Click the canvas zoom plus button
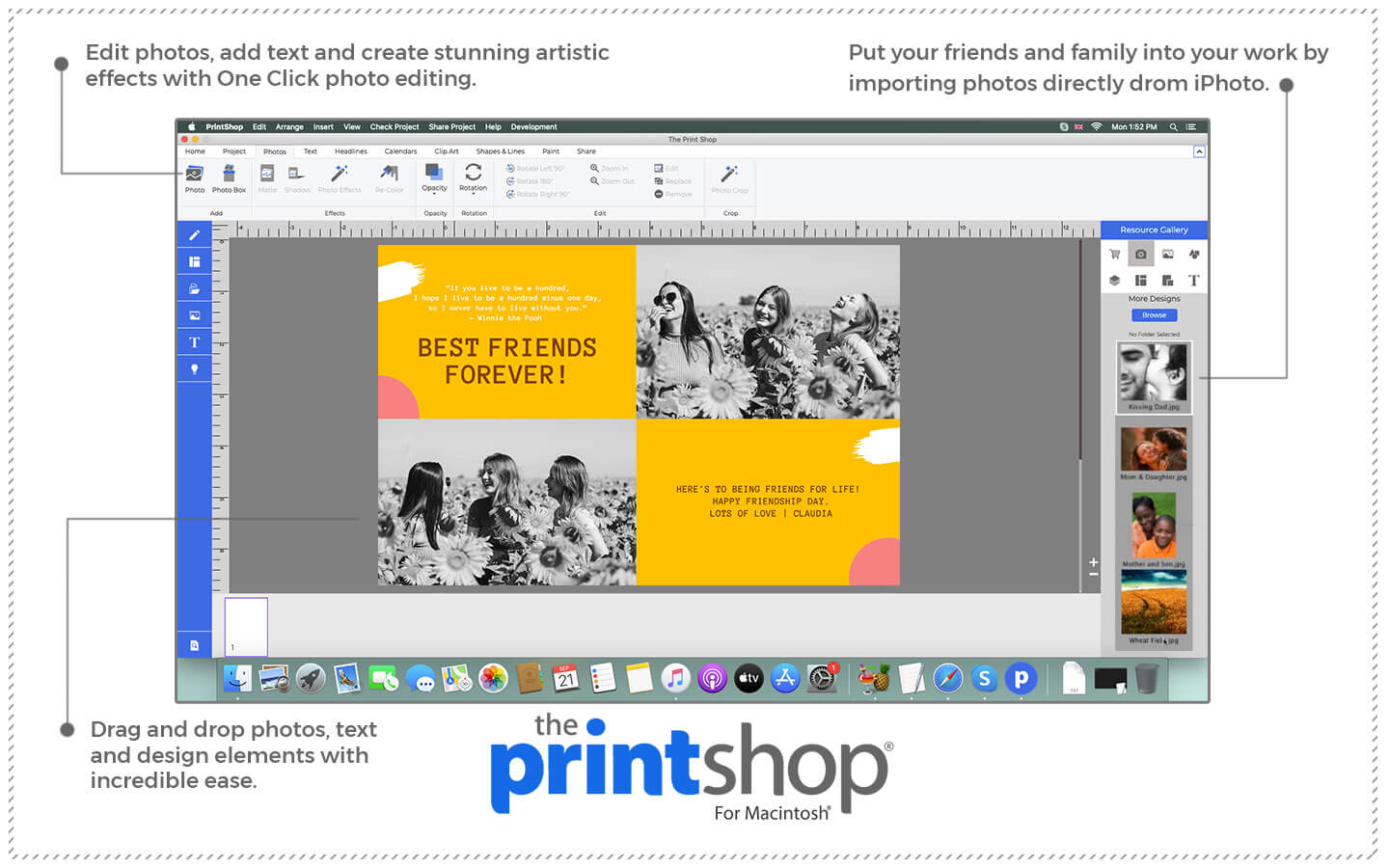 1093,561
